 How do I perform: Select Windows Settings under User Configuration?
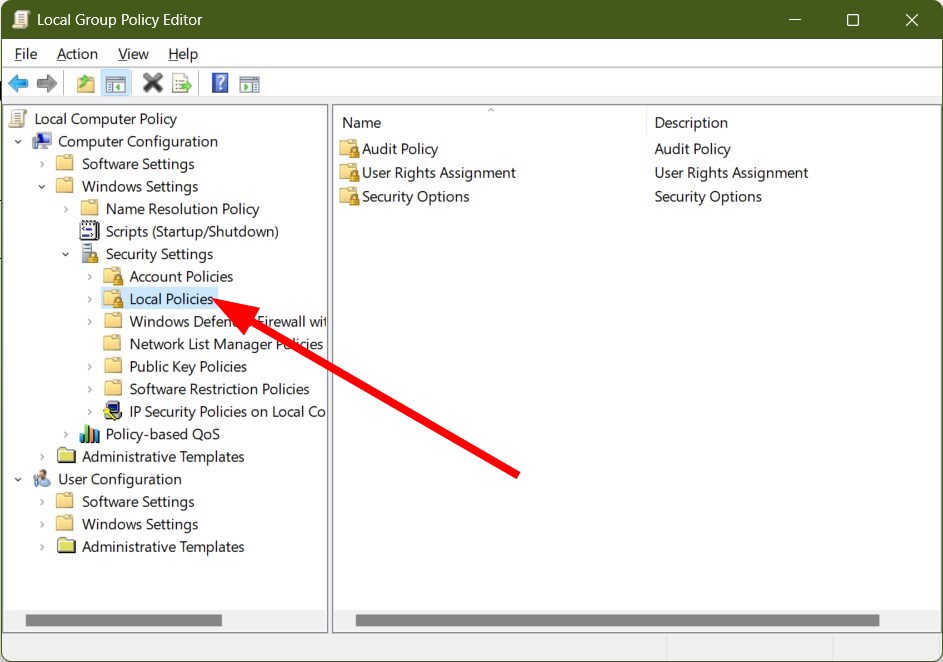140,524
